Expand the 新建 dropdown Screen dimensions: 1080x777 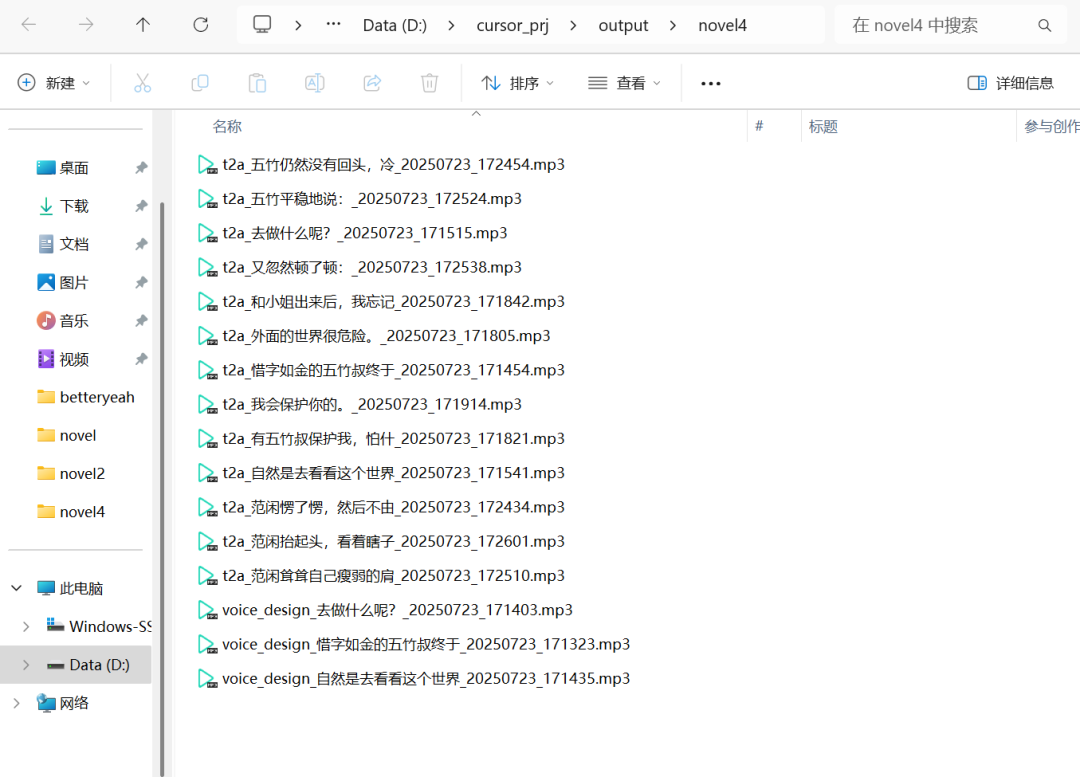point(55,83)
